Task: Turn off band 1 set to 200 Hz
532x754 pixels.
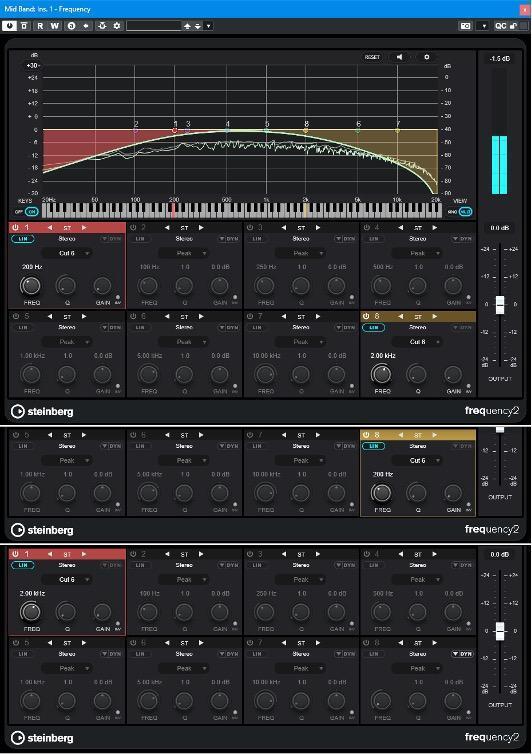Action: 15,227
